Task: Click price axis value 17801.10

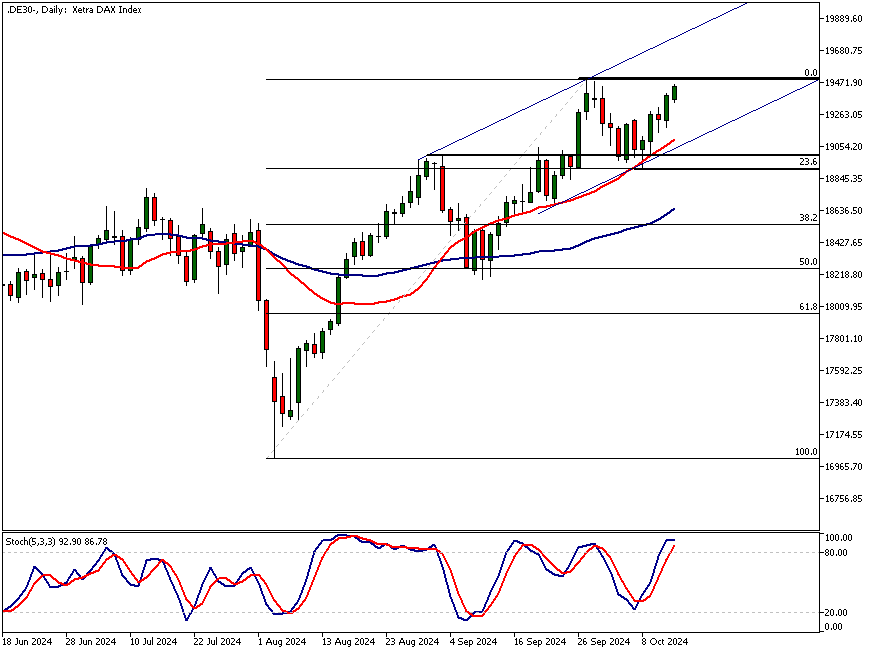Action: (x=844, y=338)
